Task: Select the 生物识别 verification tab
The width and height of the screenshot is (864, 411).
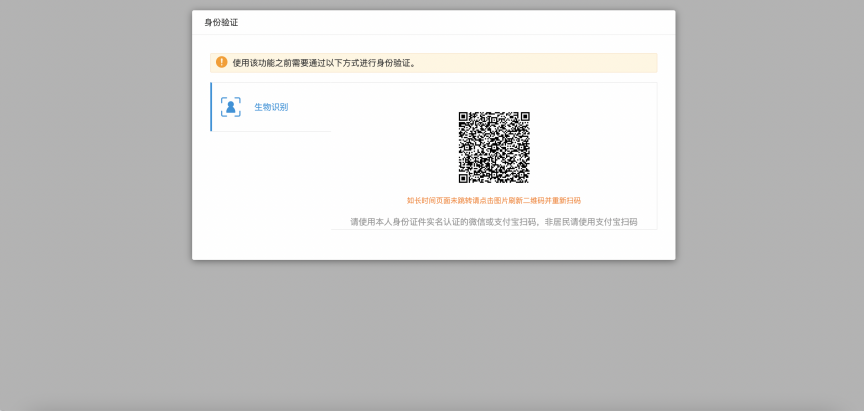Action: point(271,107)
